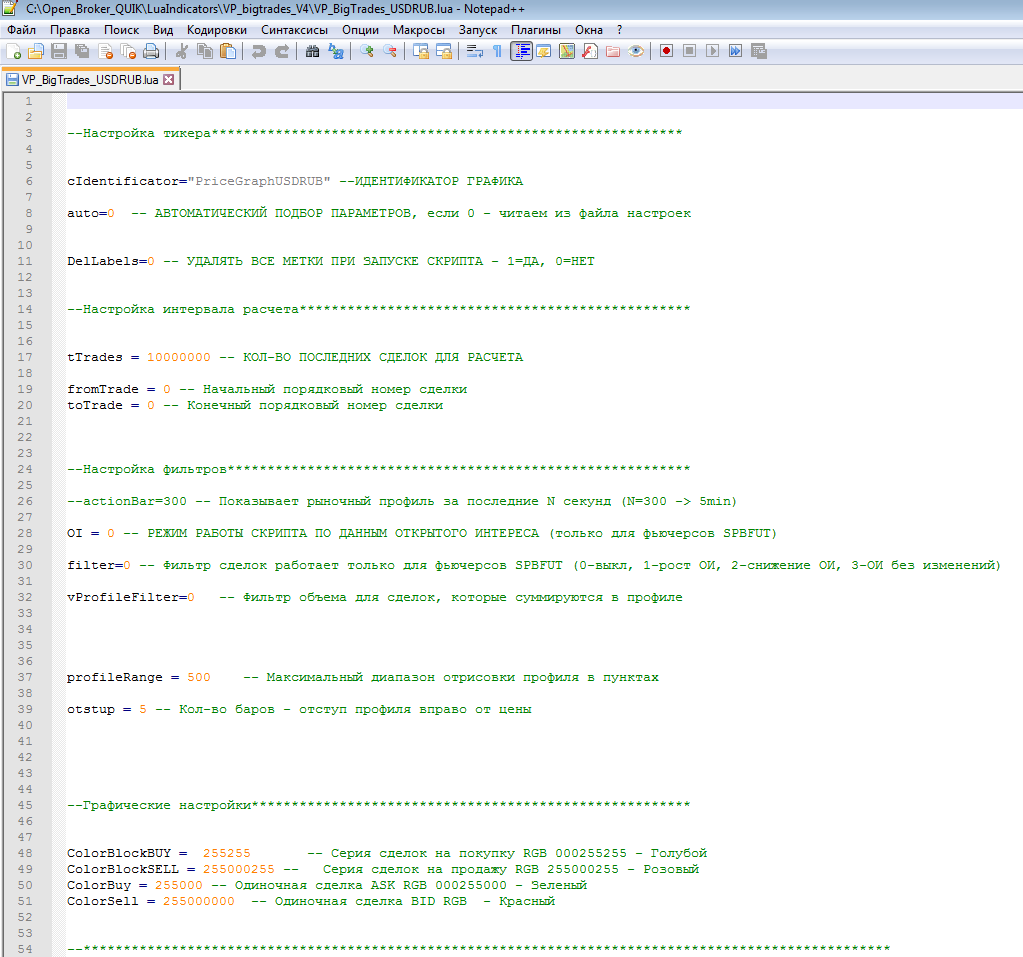Open Find with the binoculars icon
1023x957 pixels.
tap(313, 51)
